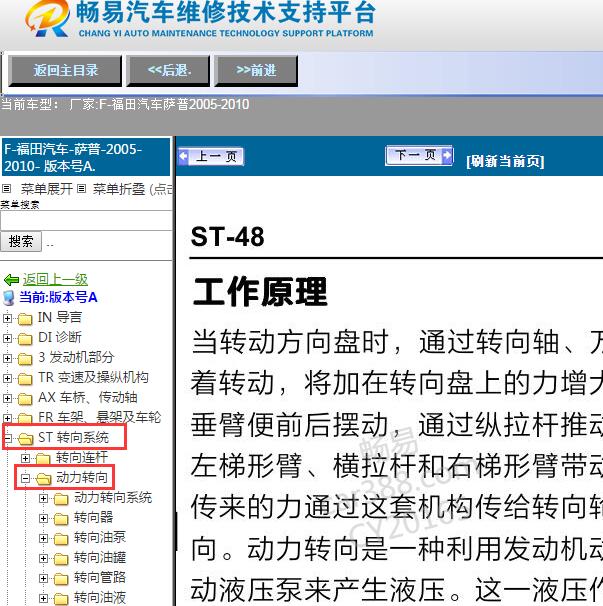This screenshot has height=606, width=603.
Task: Click folder icon of IN 导言
Action: [25, 319]
